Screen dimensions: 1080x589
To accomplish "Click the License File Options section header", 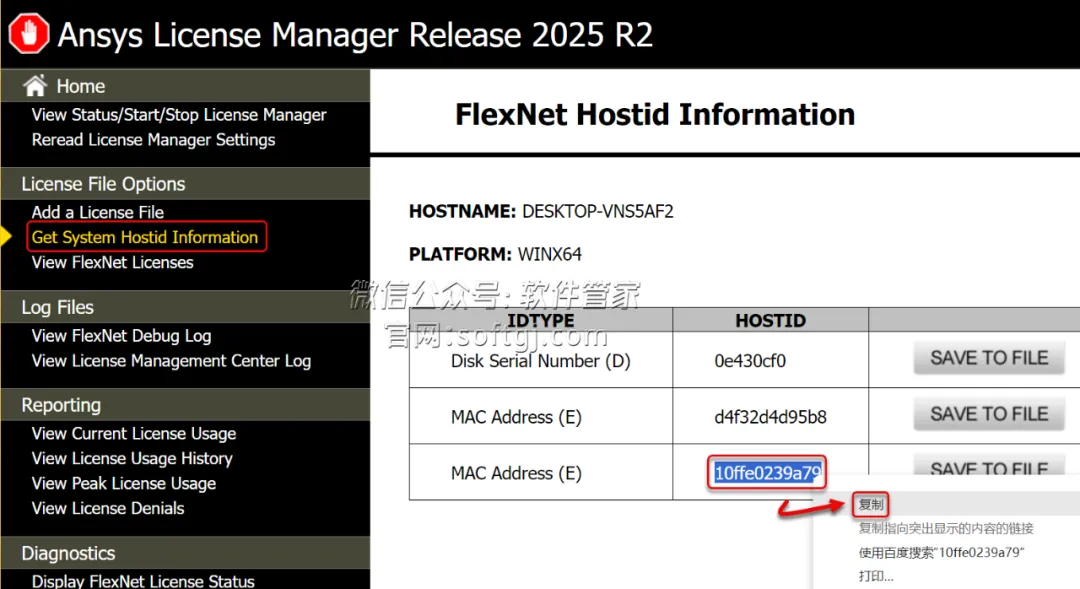I will point(103,184).
